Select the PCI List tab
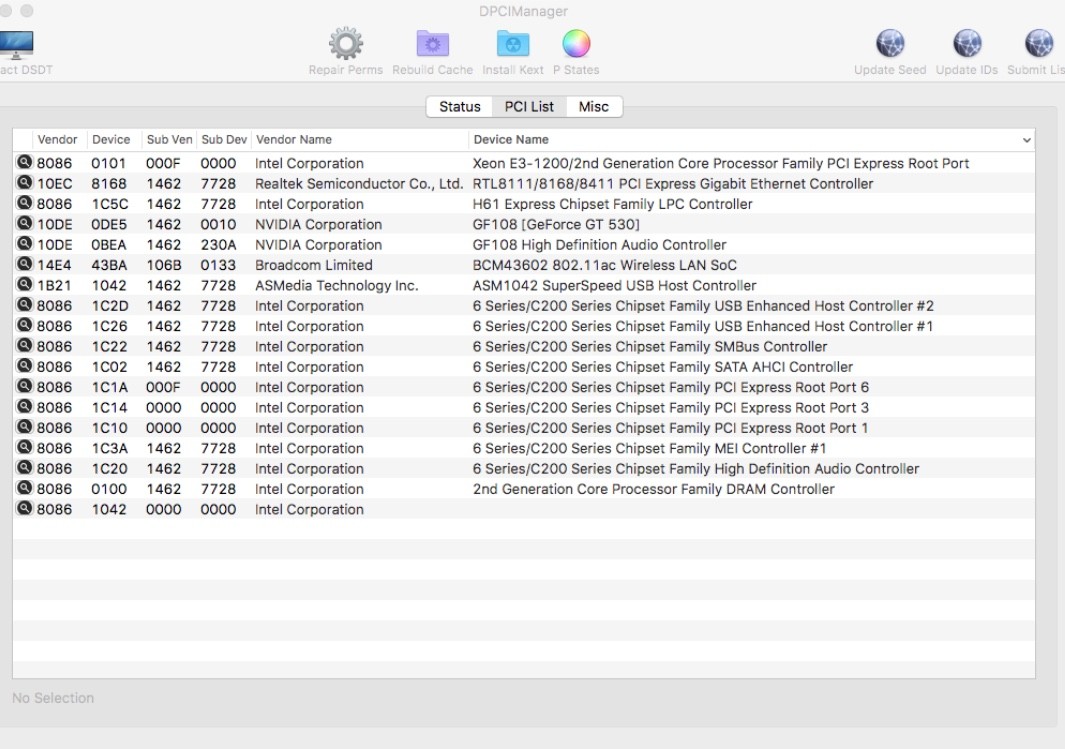The height and width of the screenshot is (749, 1065). 529,107
